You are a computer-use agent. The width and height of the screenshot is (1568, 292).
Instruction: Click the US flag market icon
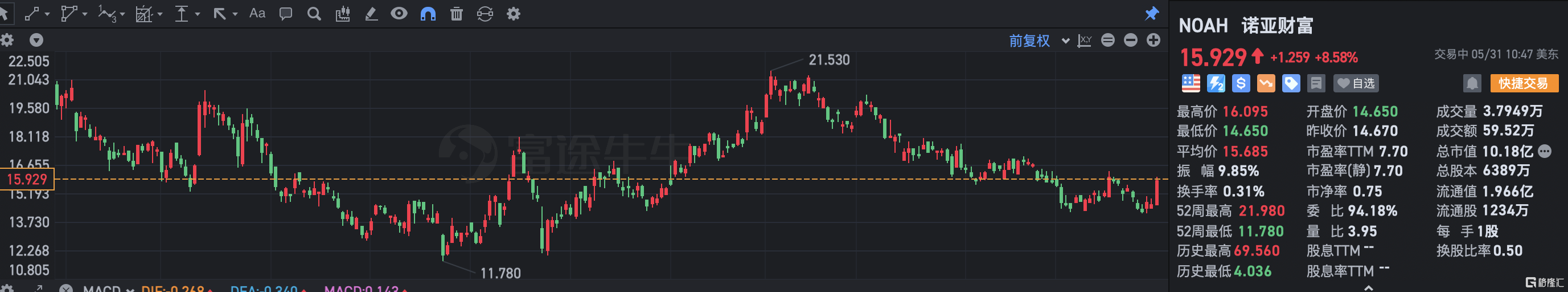pos(1191,83)
